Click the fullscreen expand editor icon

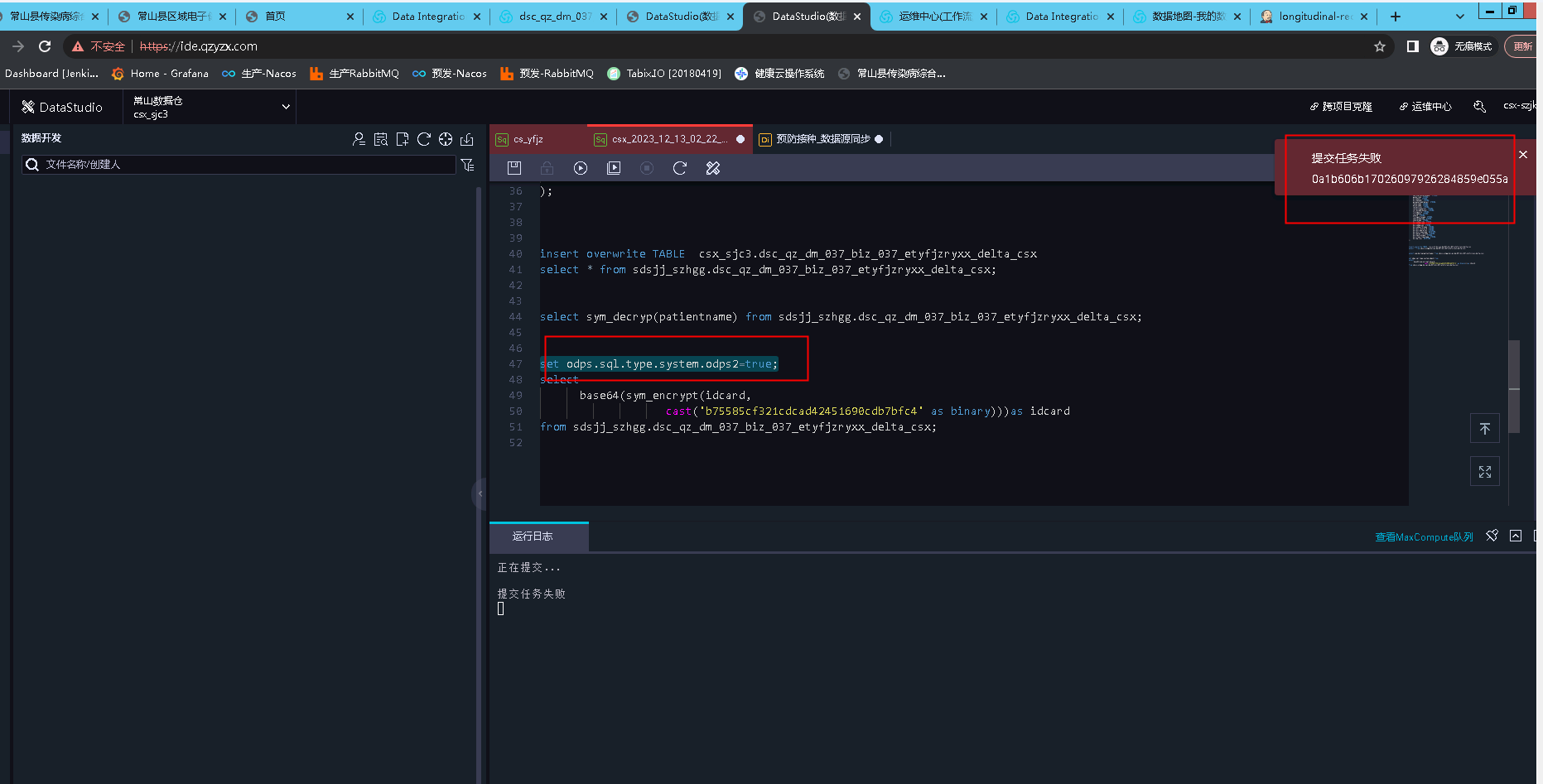tap(1485, 472)
